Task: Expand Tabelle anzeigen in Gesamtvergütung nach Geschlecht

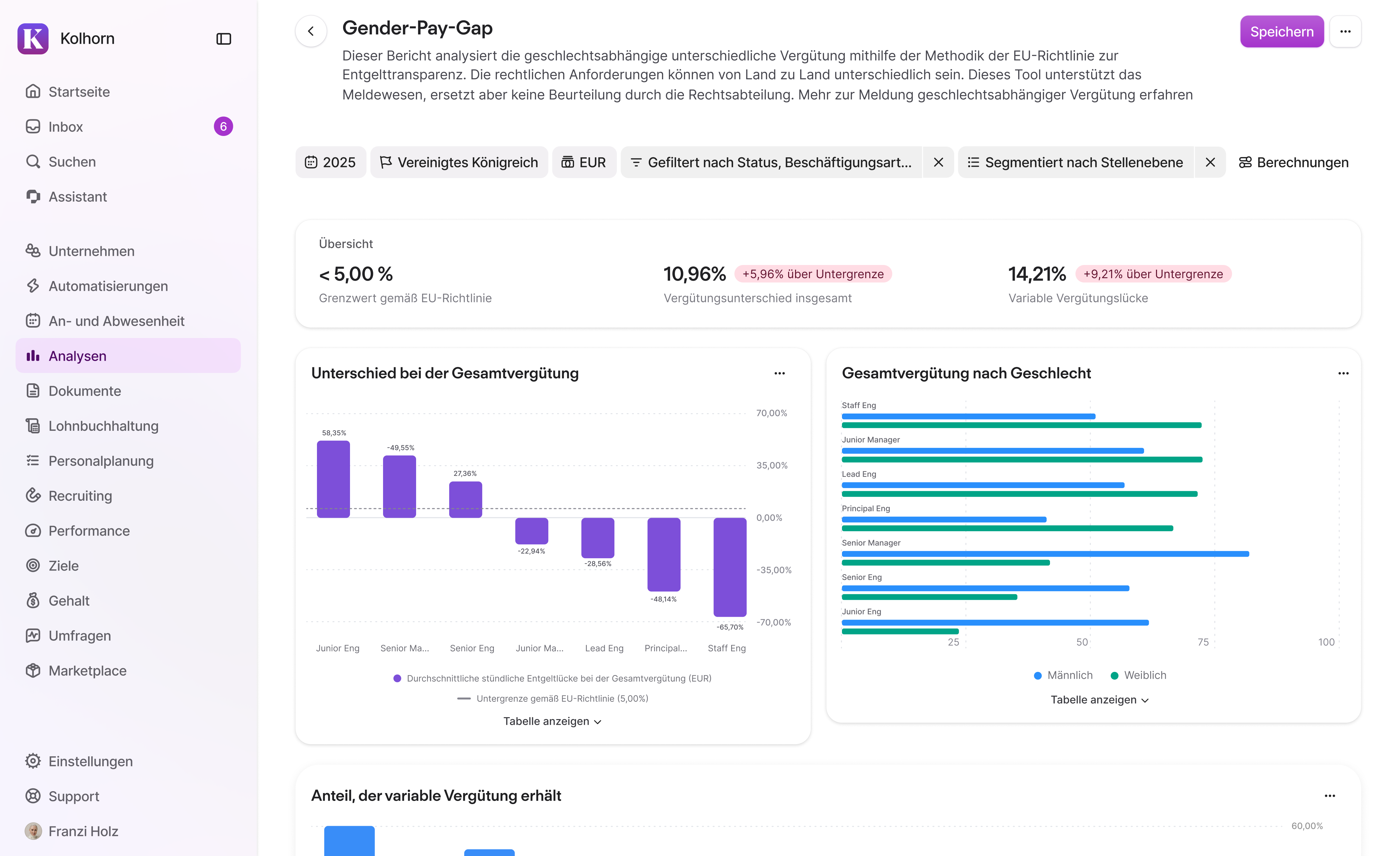Action: 1099,699
